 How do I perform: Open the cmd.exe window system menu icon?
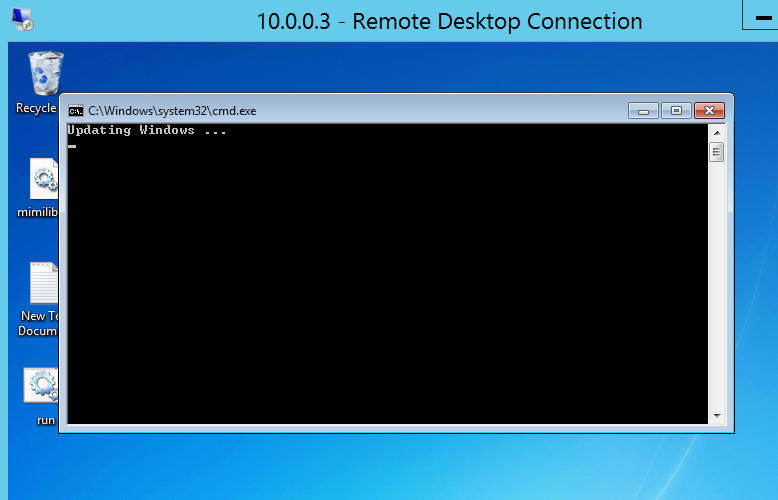[76, 111]
